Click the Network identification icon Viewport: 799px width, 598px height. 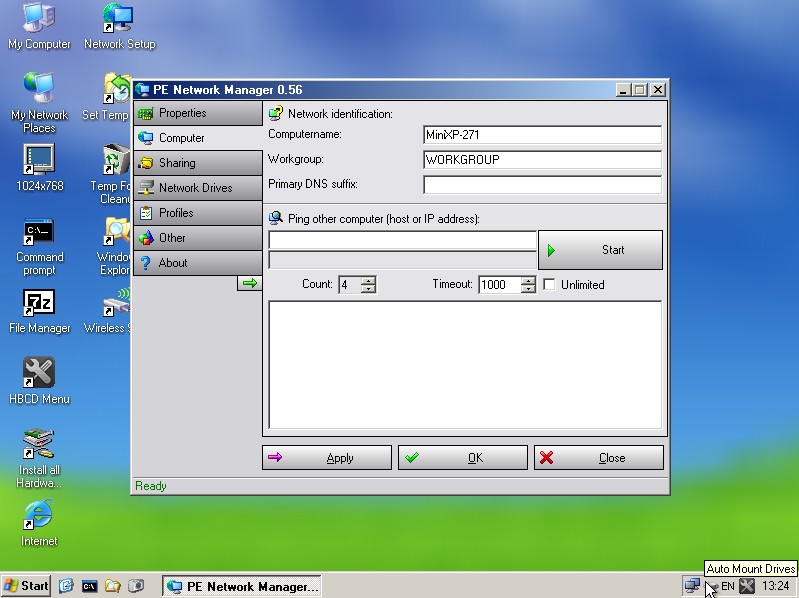coord(276,113)
